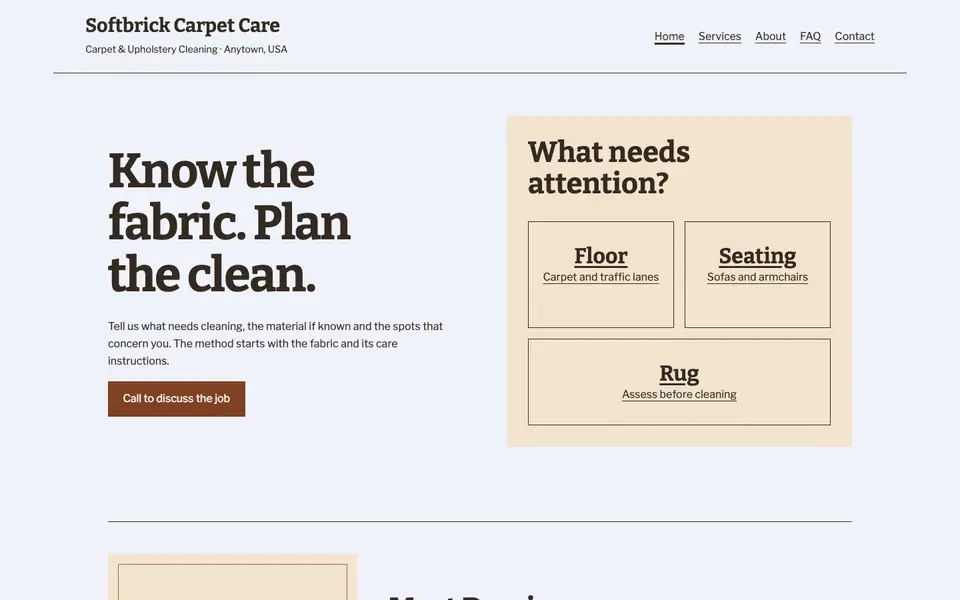
Task: Click 'Sofas and armchairs' text
Action: [757, 277]
